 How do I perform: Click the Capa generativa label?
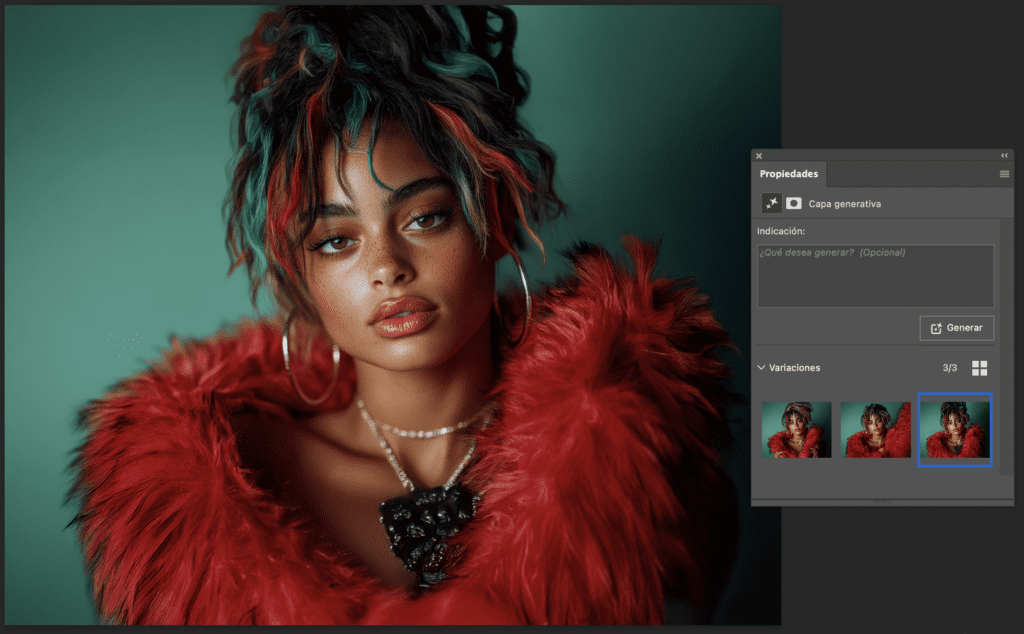pos(845,204)
